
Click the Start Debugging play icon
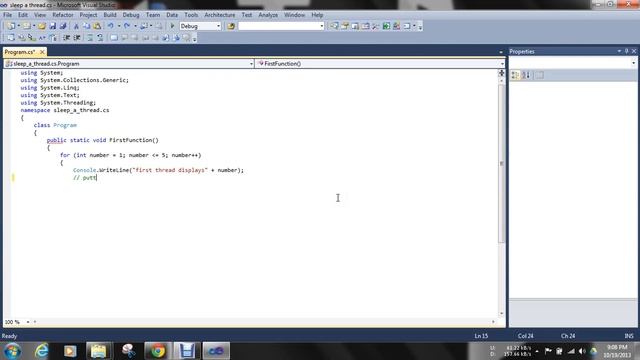point(172,26)
